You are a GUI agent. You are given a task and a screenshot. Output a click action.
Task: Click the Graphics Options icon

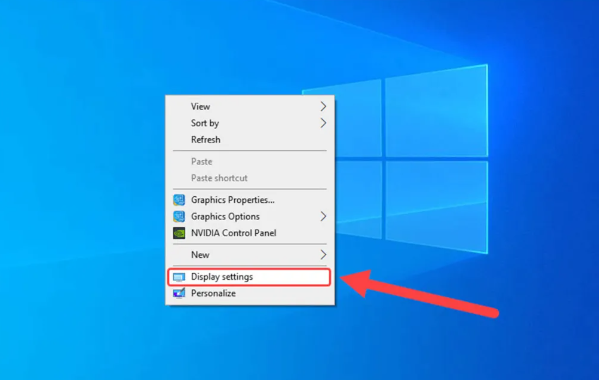[x=179, y=217]
